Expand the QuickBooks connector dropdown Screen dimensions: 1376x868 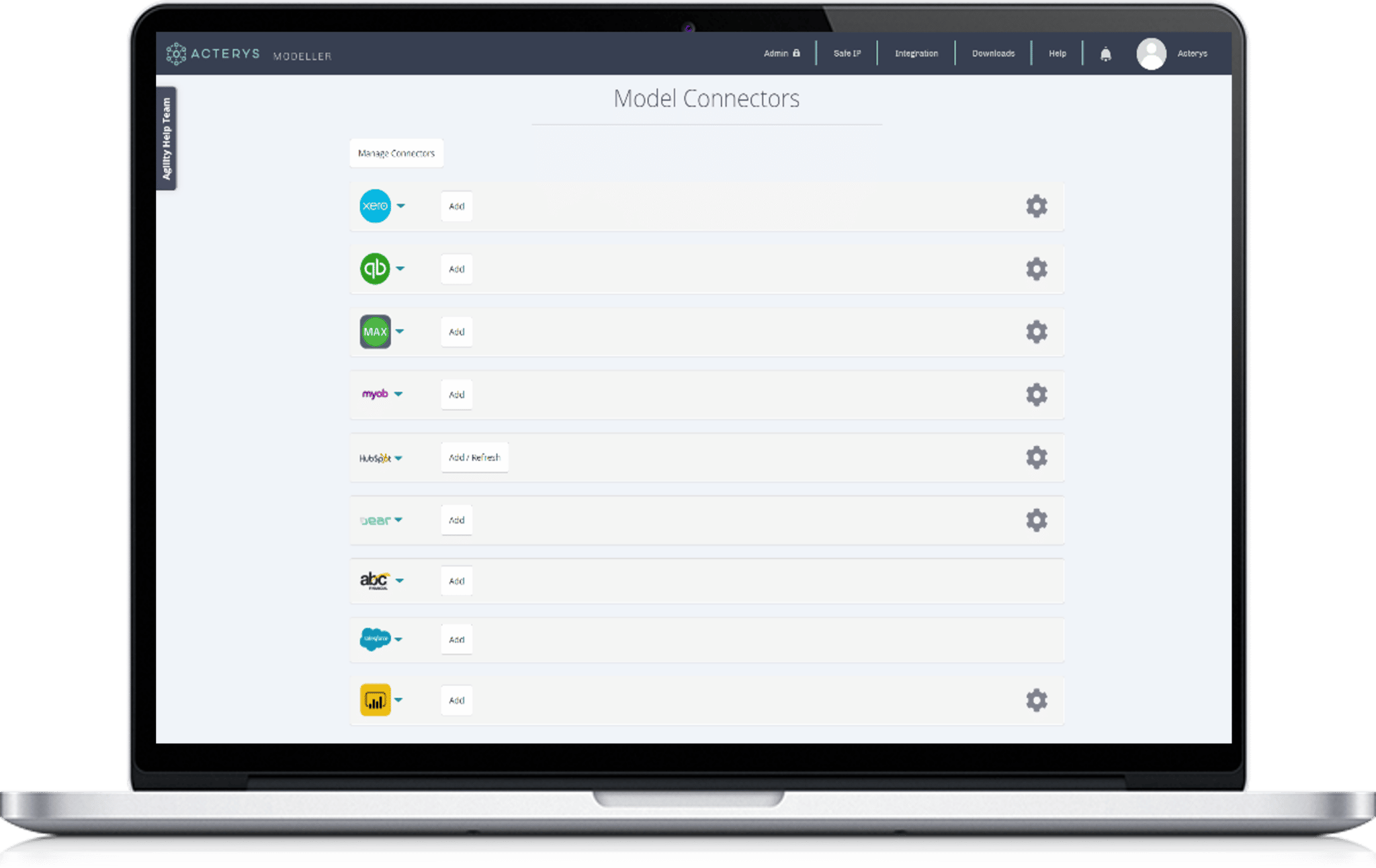point(401,269)
